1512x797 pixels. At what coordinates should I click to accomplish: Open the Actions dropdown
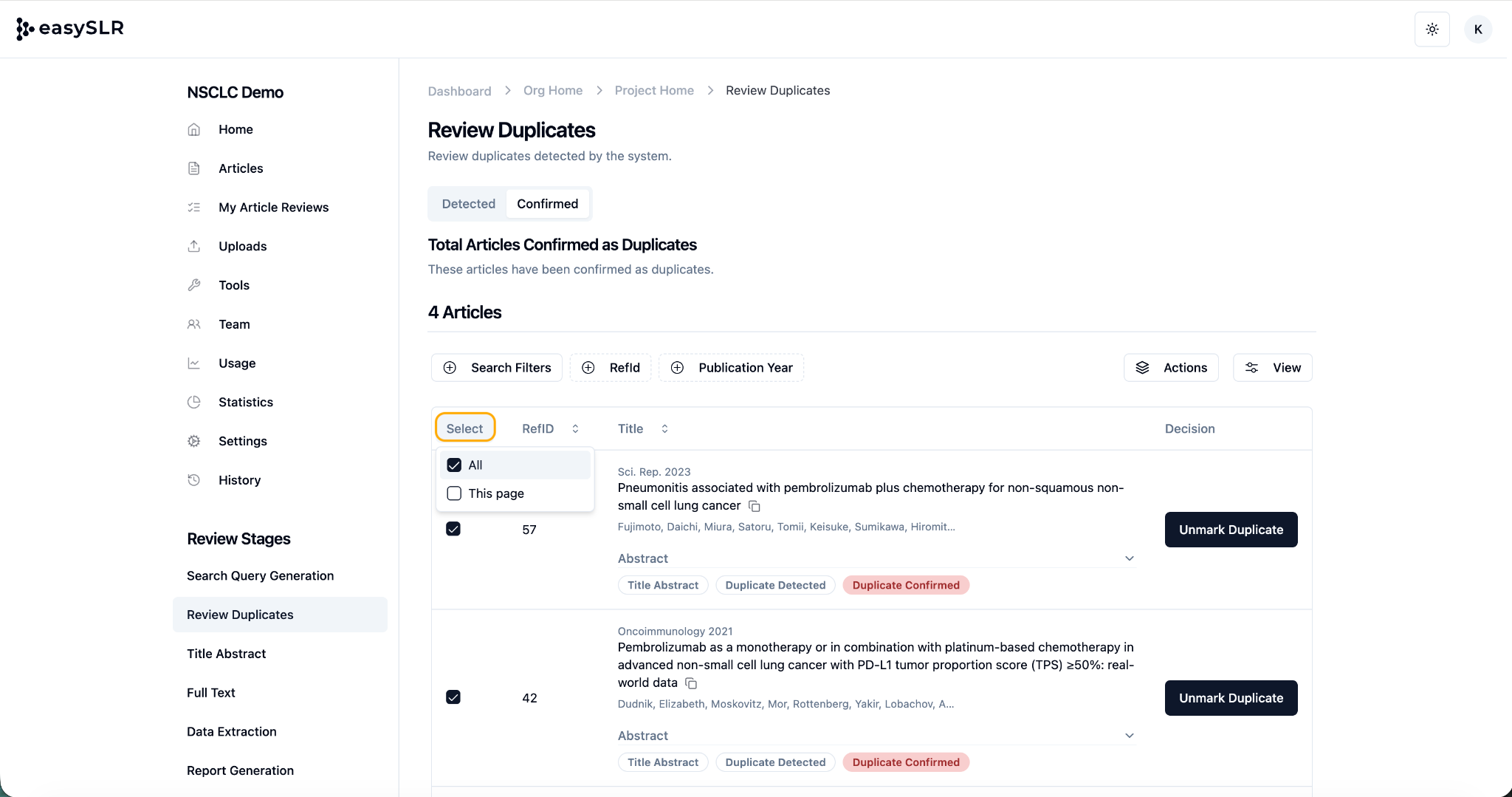click(x=1171, y=368)
